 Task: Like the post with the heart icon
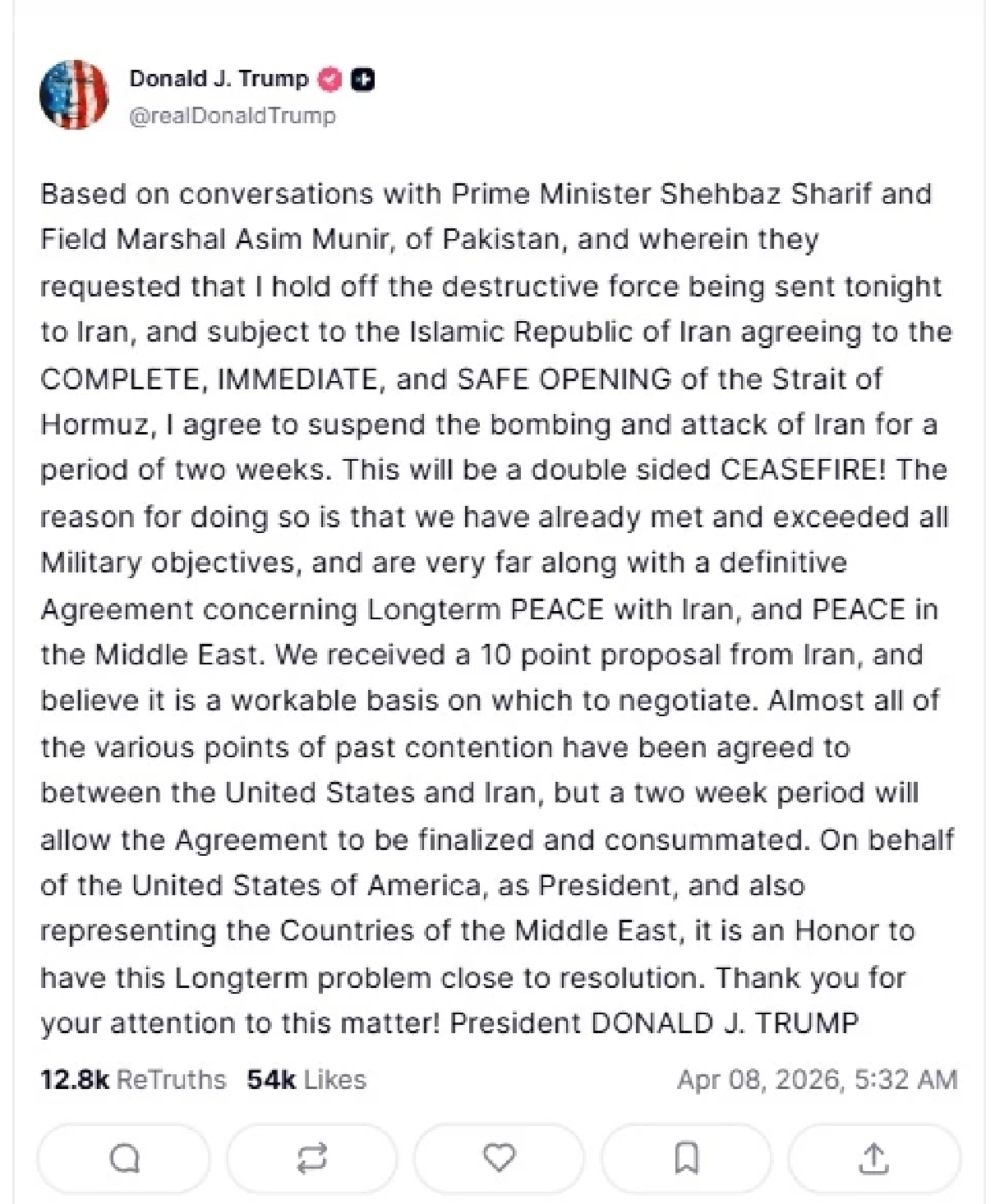499,1158
